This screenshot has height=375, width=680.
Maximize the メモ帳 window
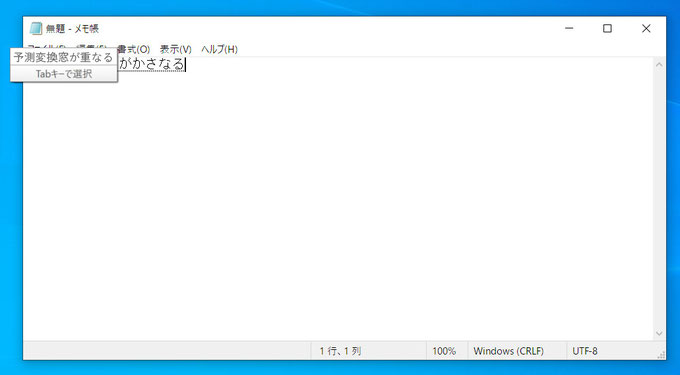click(x=607, y=29)
